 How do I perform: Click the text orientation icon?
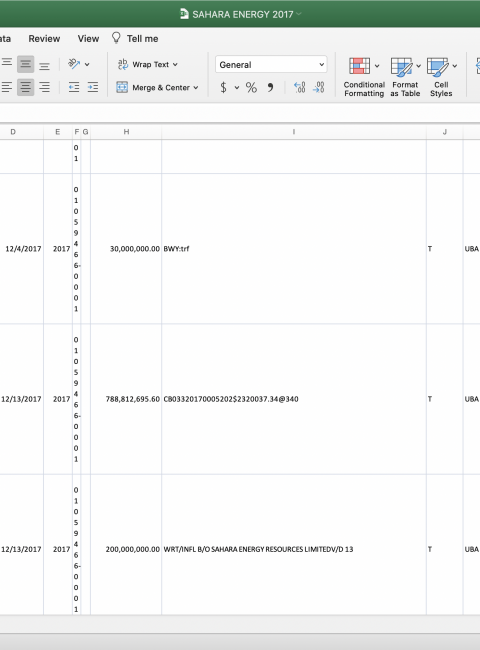74,64
